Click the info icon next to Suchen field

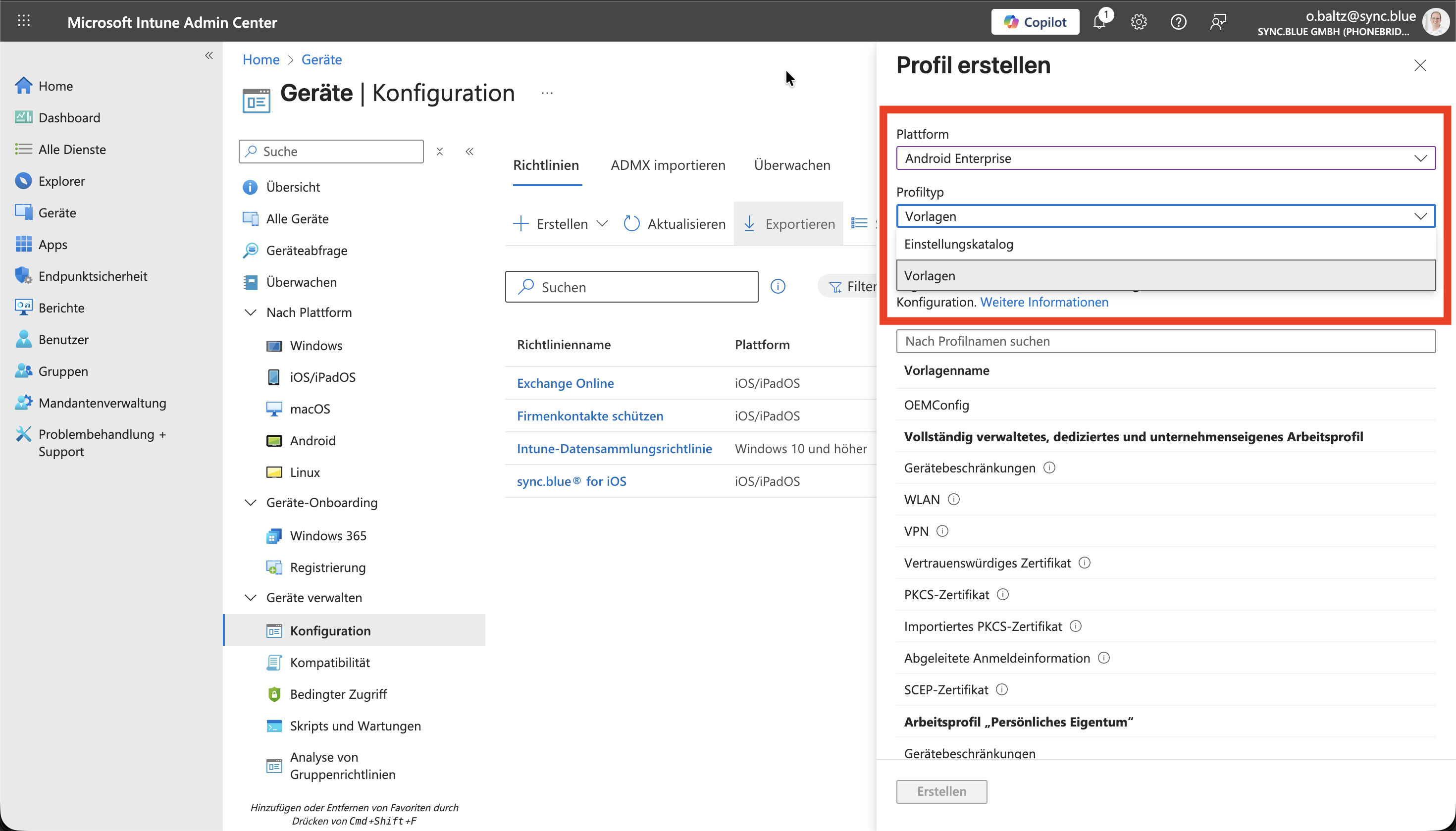tap(778, 287)
